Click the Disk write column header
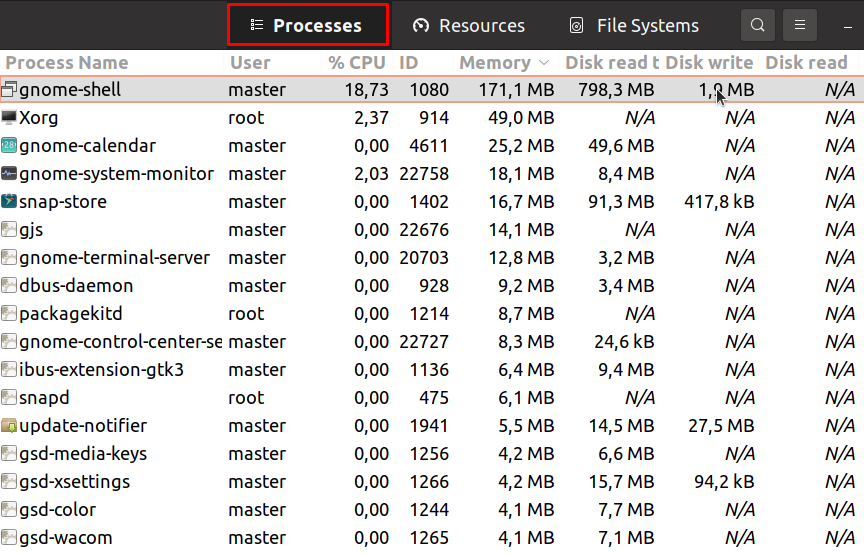Image resolution: width=864 pixels, height=553 pixels. (709, 62)
